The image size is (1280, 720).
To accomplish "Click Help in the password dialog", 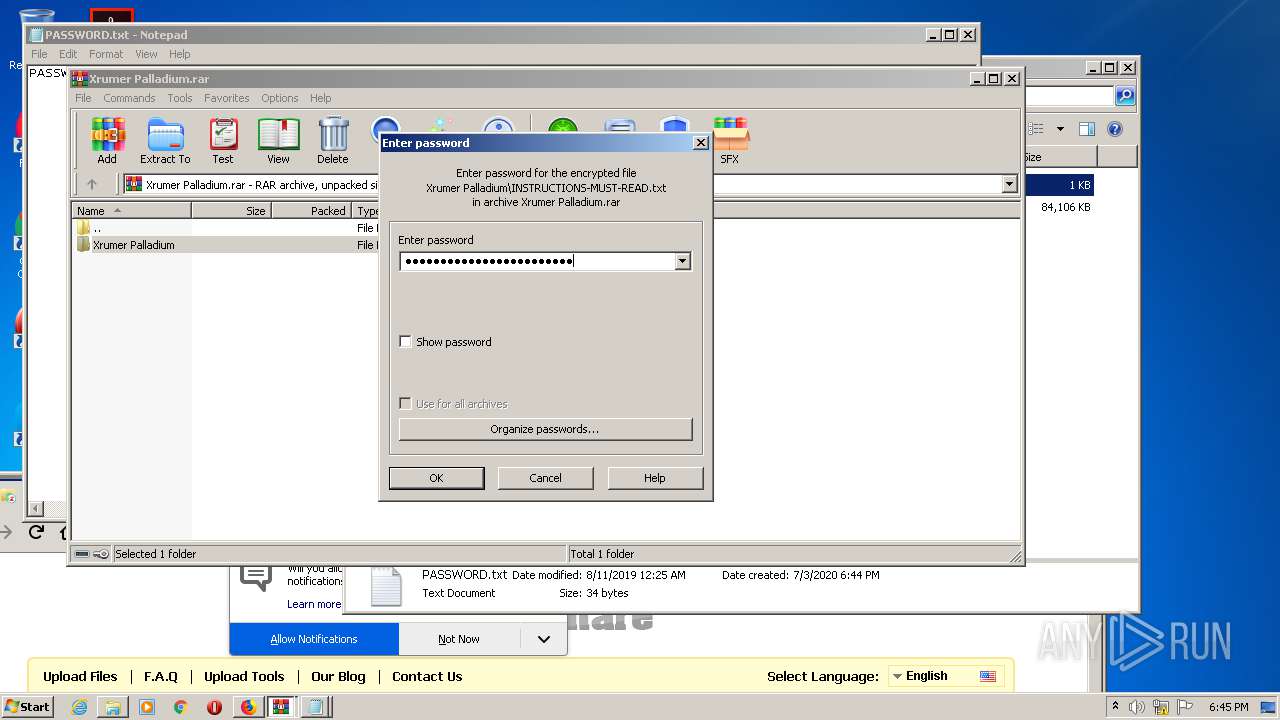I will 655,478.
